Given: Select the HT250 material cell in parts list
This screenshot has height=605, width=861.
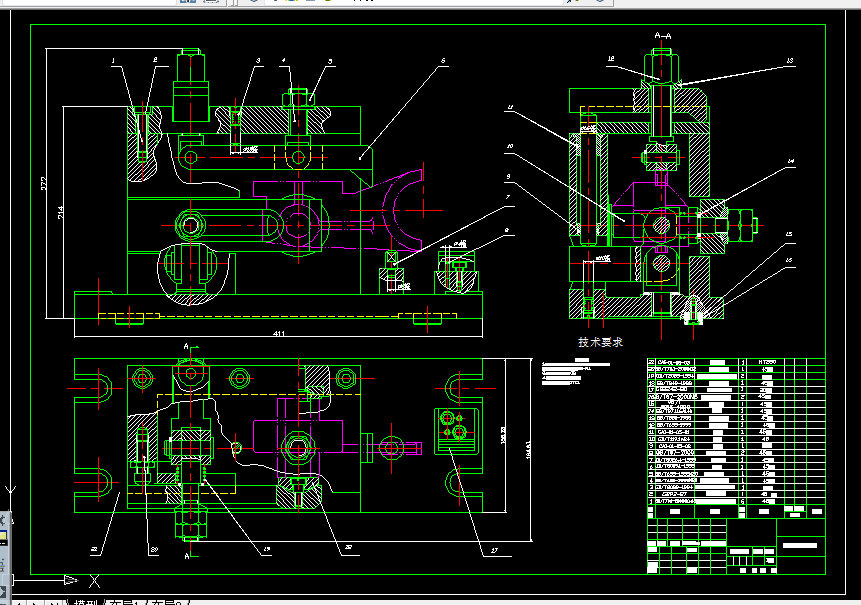Looking at the screenshot, I should point(767,362).
